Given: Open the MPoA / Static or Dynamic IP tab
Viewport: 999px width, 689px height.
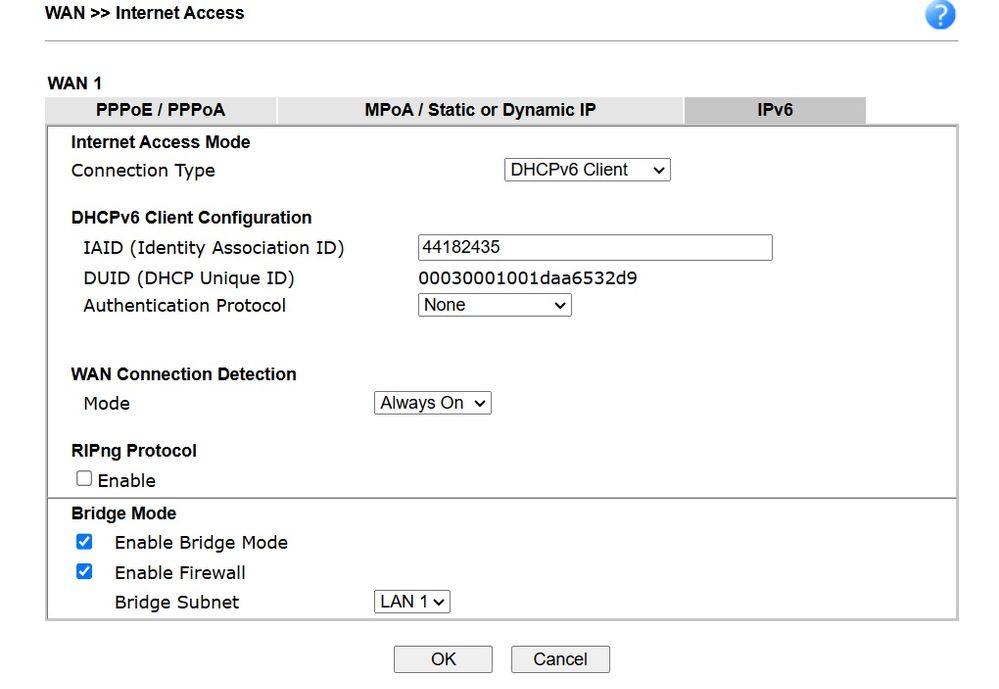Looking at the screenshot, I should [x=480, y=110].
